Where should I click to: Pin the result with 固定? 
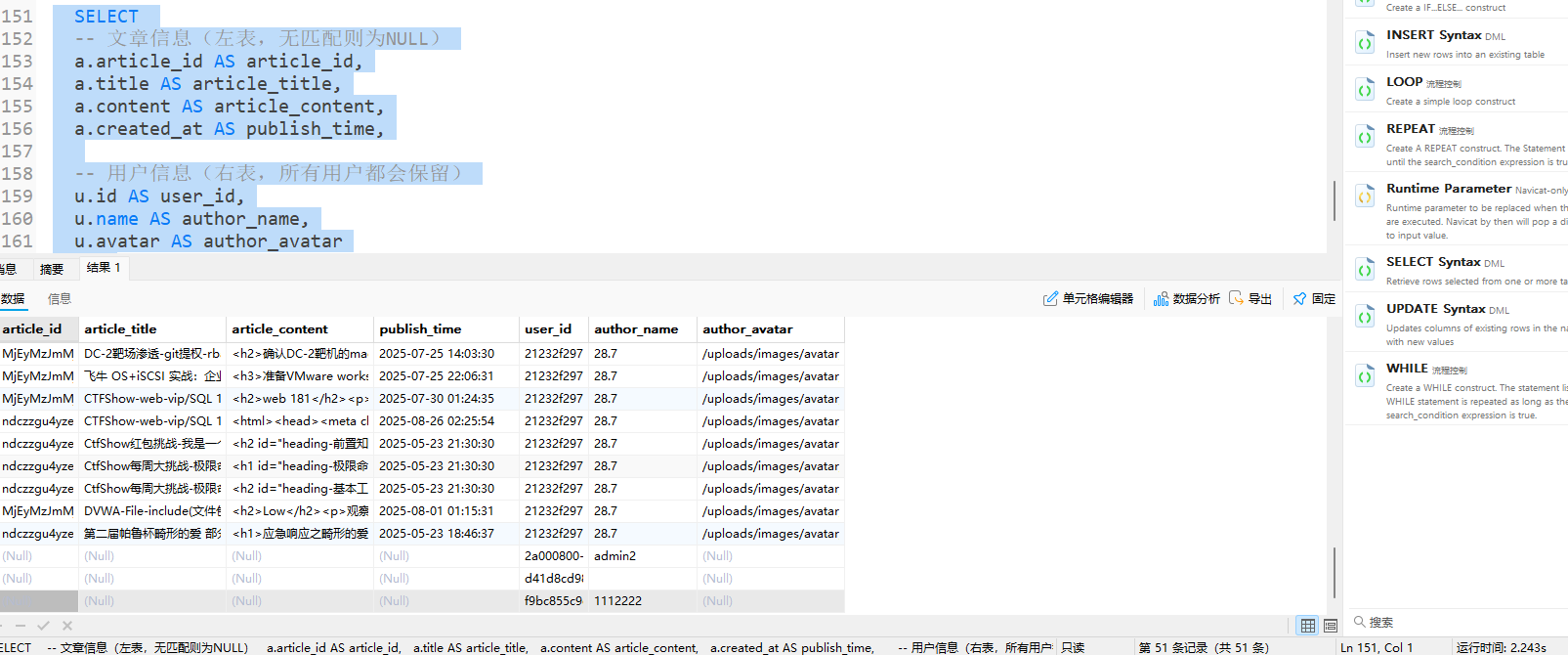(x=1314, y=299)
